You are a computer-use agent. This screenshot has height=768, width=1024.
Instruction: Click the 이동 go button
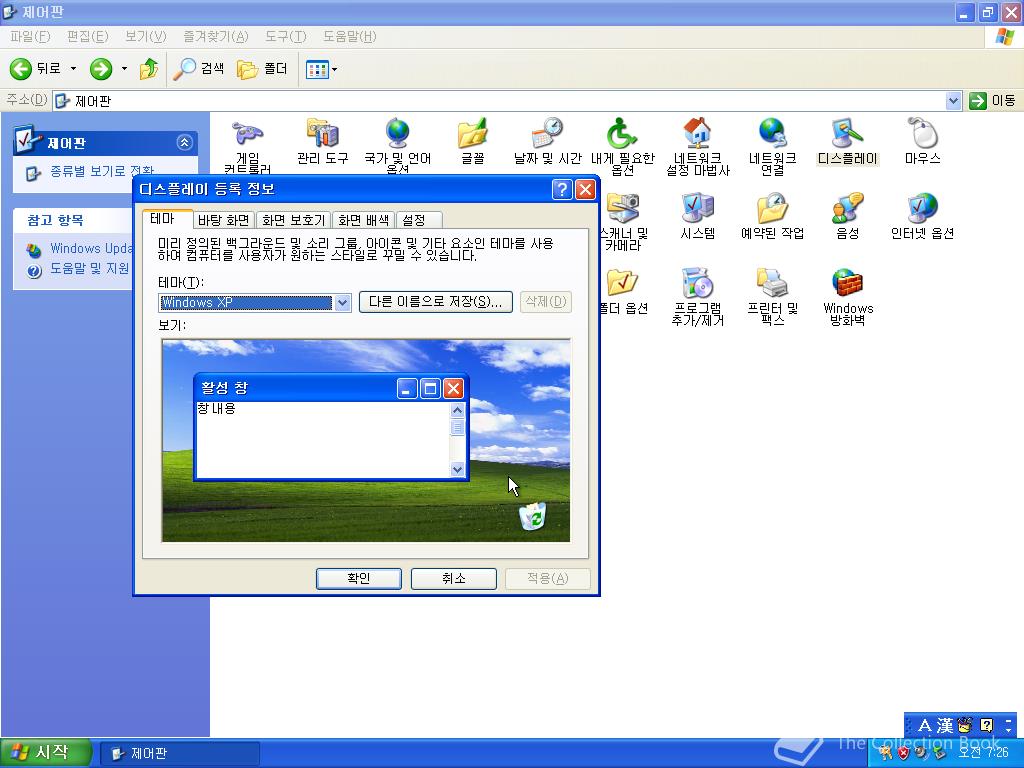click(x=993, y=101)
